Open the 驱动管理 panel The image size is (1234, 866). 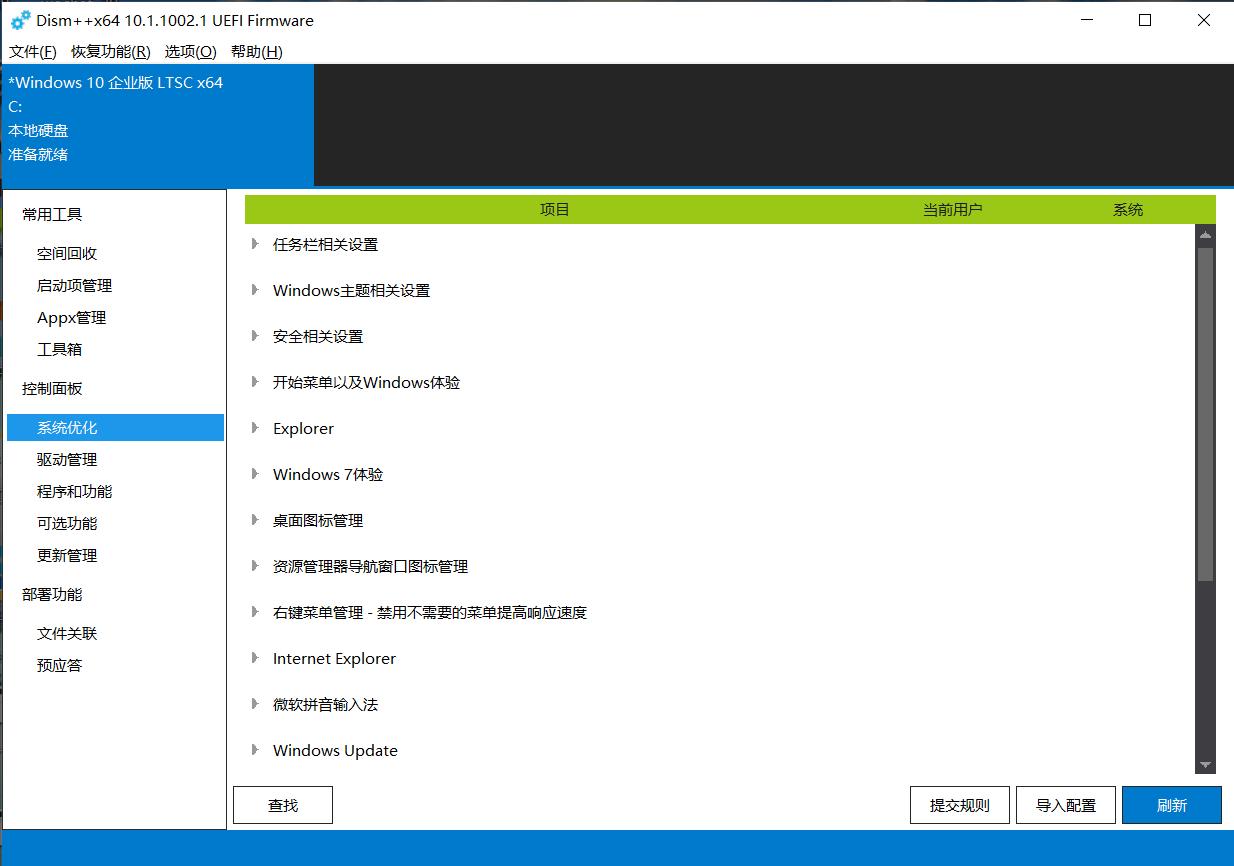point(66,459)
